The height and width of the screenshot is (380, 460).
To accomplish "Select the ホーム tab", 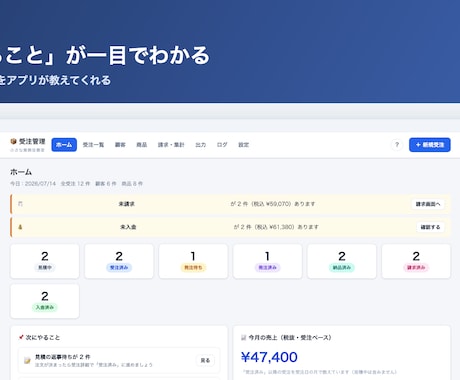I will click(64, 145).
